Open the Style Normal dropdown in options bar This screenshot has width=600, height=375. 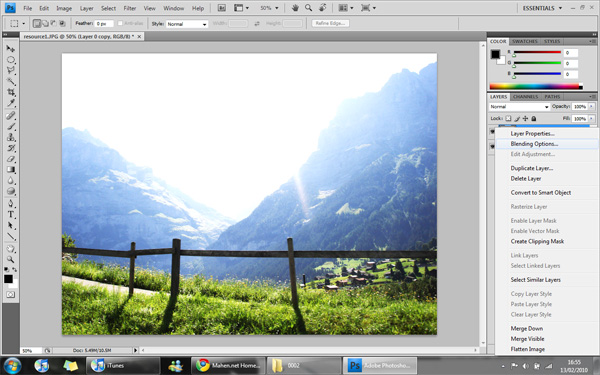click(187, 24)
